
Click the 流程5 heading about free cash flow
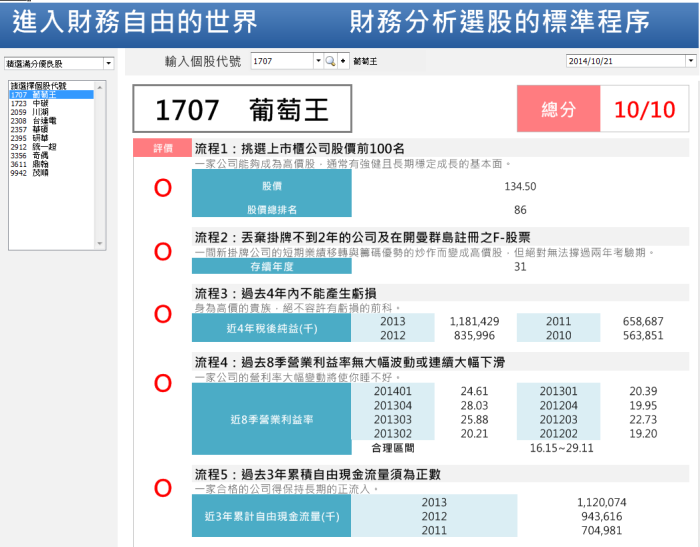(317, 474)
